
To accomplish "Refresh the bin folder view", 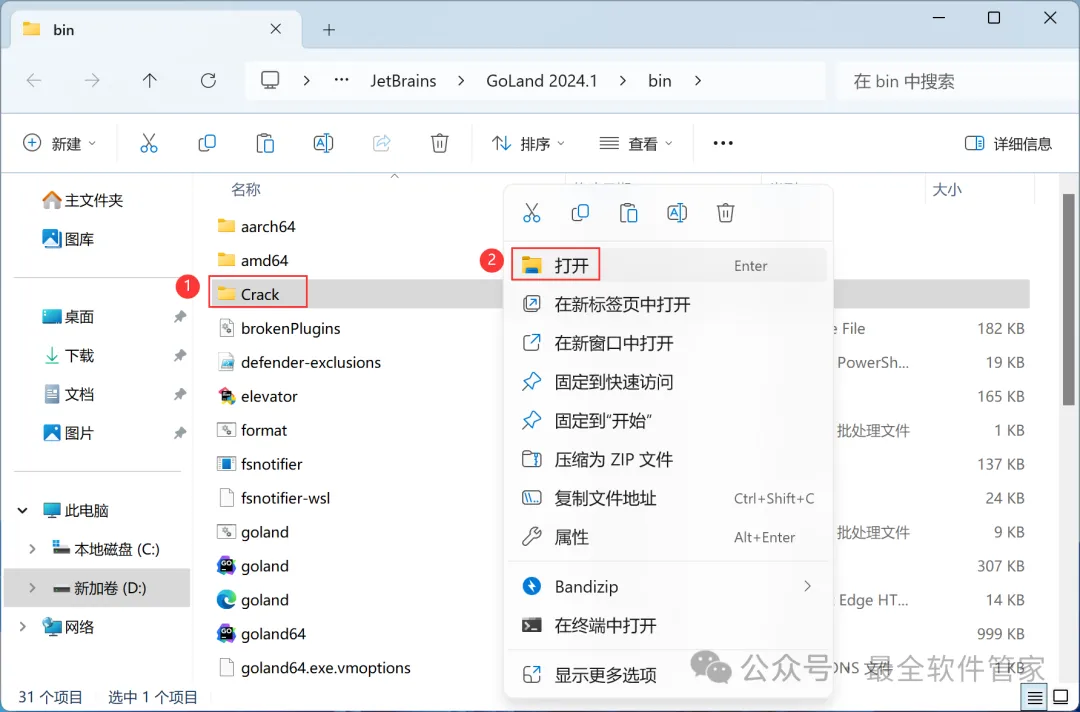I will [x=208, y=81].
